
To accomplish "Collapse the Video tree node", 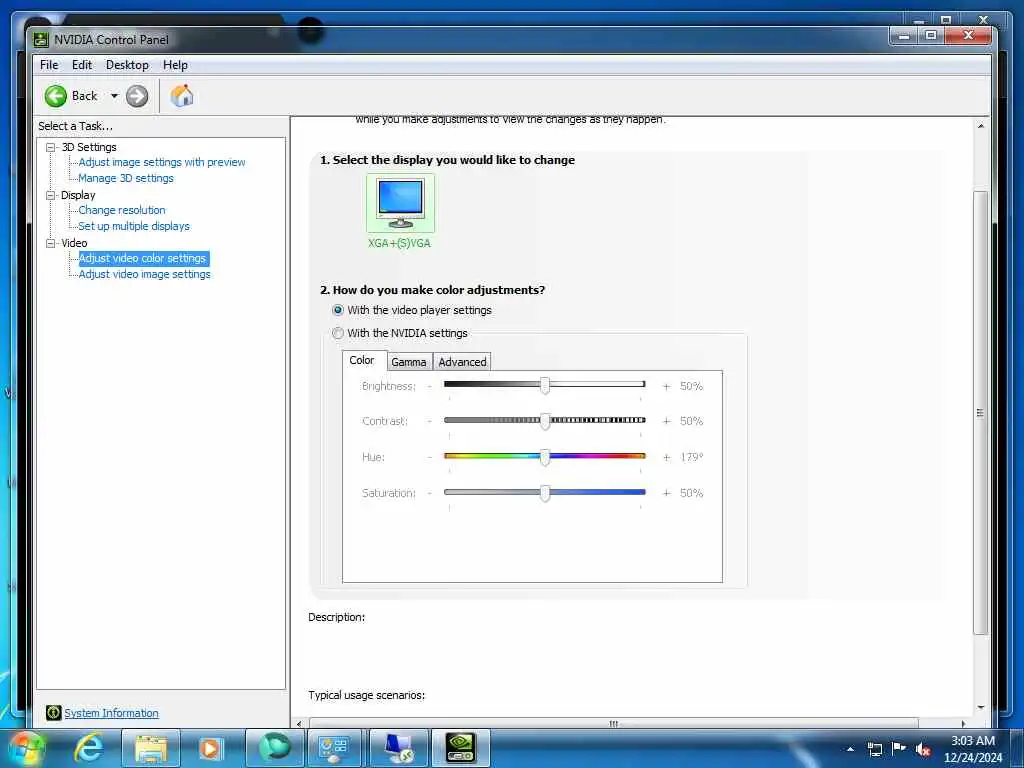I will pos(50,243).
